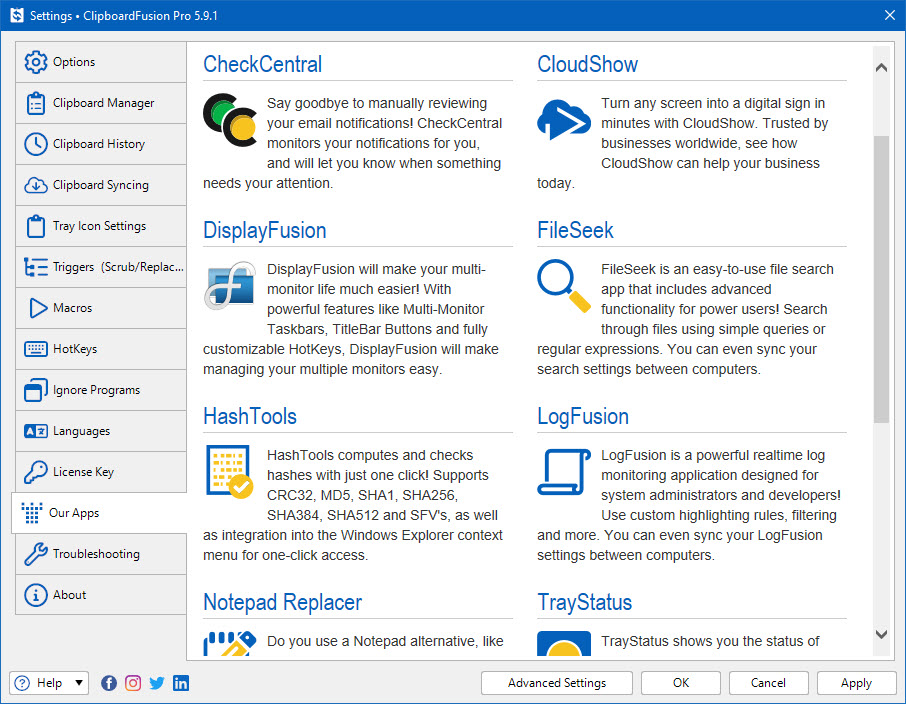This screenshot has width=906, height=704.
Task: Close the Settings window
Action: (890, 16)
